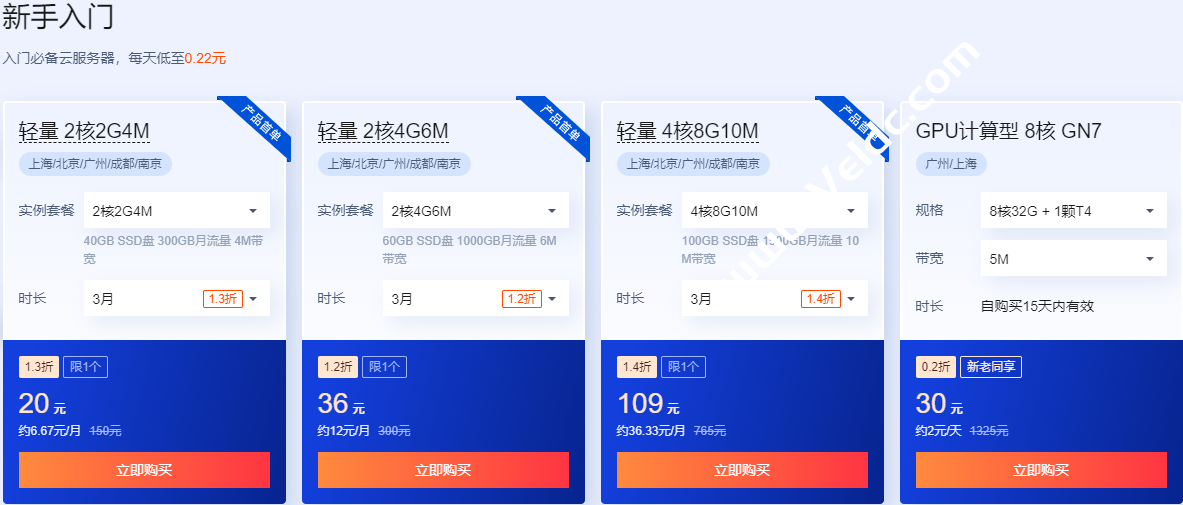Open duration dropdown showing 1.2折
1183x505 pixels.
point(475,298)
